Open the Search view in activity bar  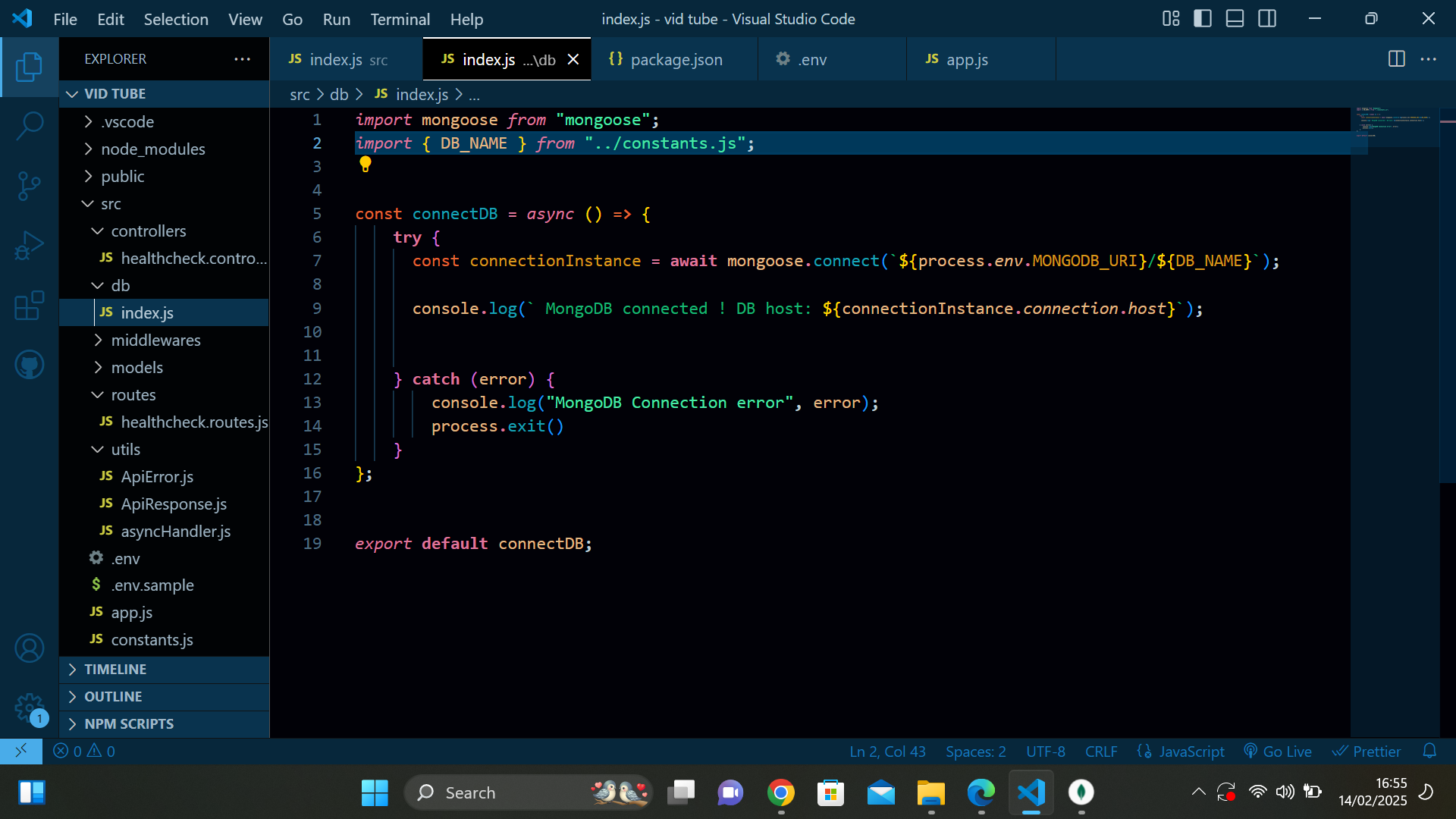(x=29, y=126)
